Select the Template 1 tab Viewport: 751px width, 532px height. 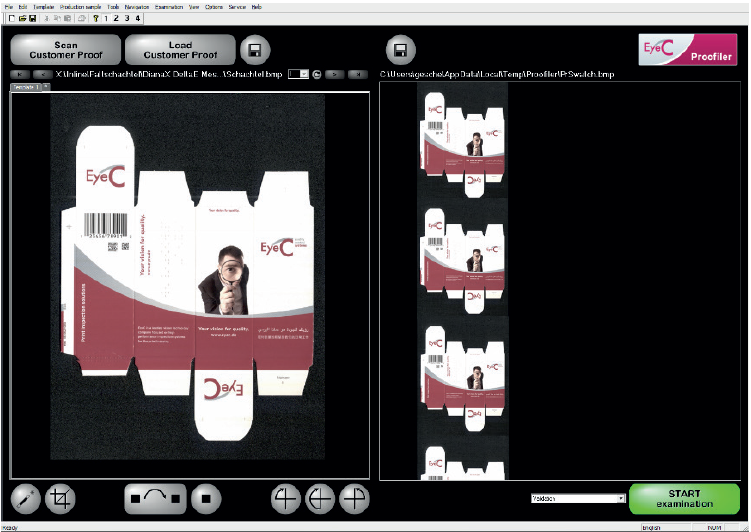coord(26,87)
